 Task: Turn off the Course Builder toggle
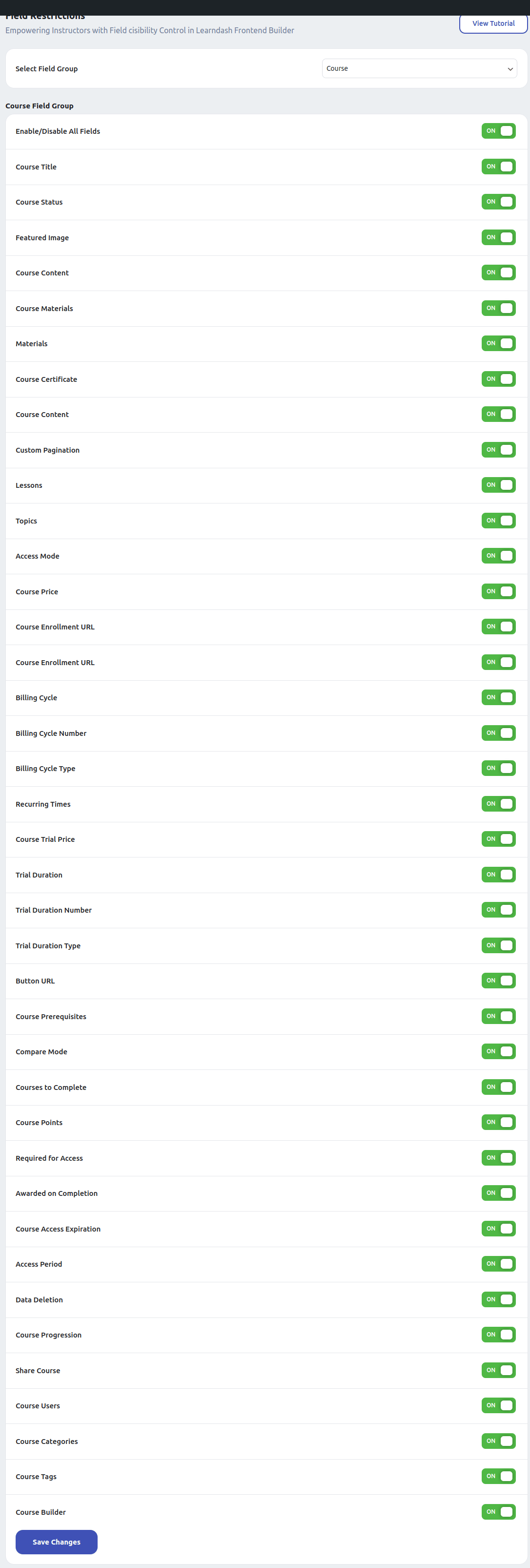click(x=498, y=1512)
